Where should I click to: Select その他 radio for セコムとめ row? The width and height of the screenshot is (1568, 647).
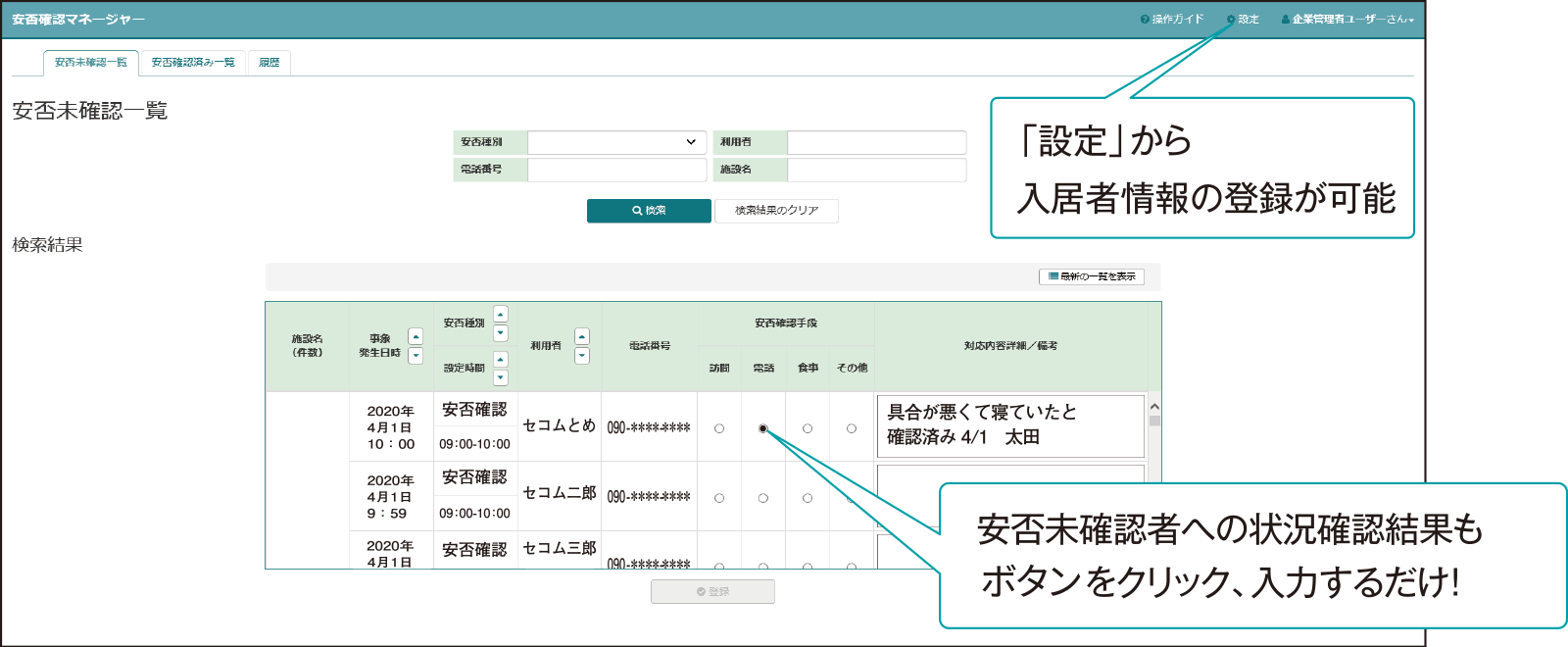[852, 428]
